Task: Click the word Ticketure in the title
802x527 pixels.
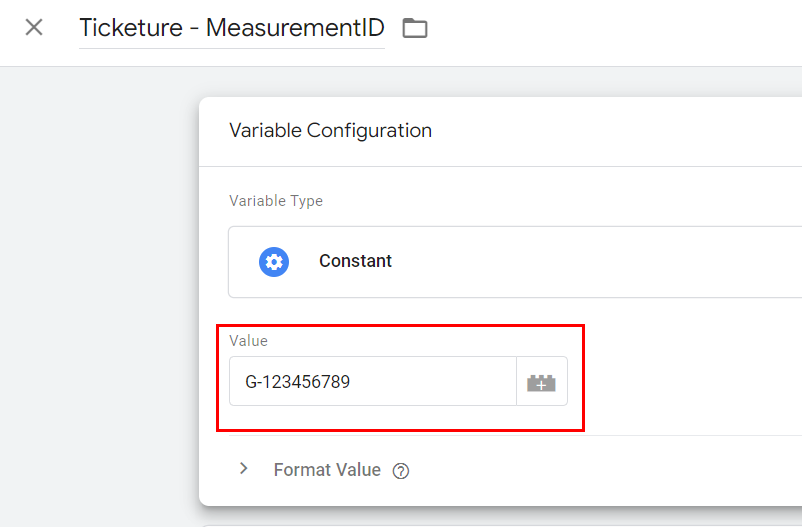Action: pos(131,28)
